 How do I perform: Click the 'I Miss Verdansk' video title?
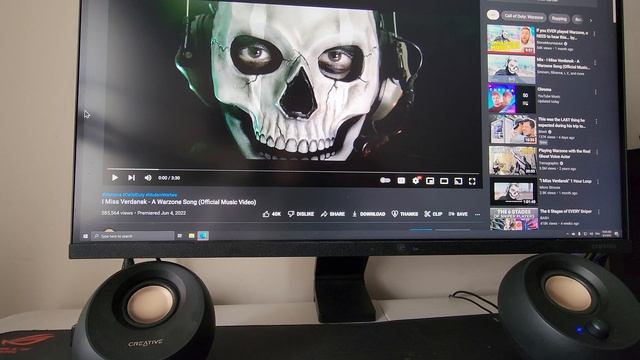tap(179, 202)
